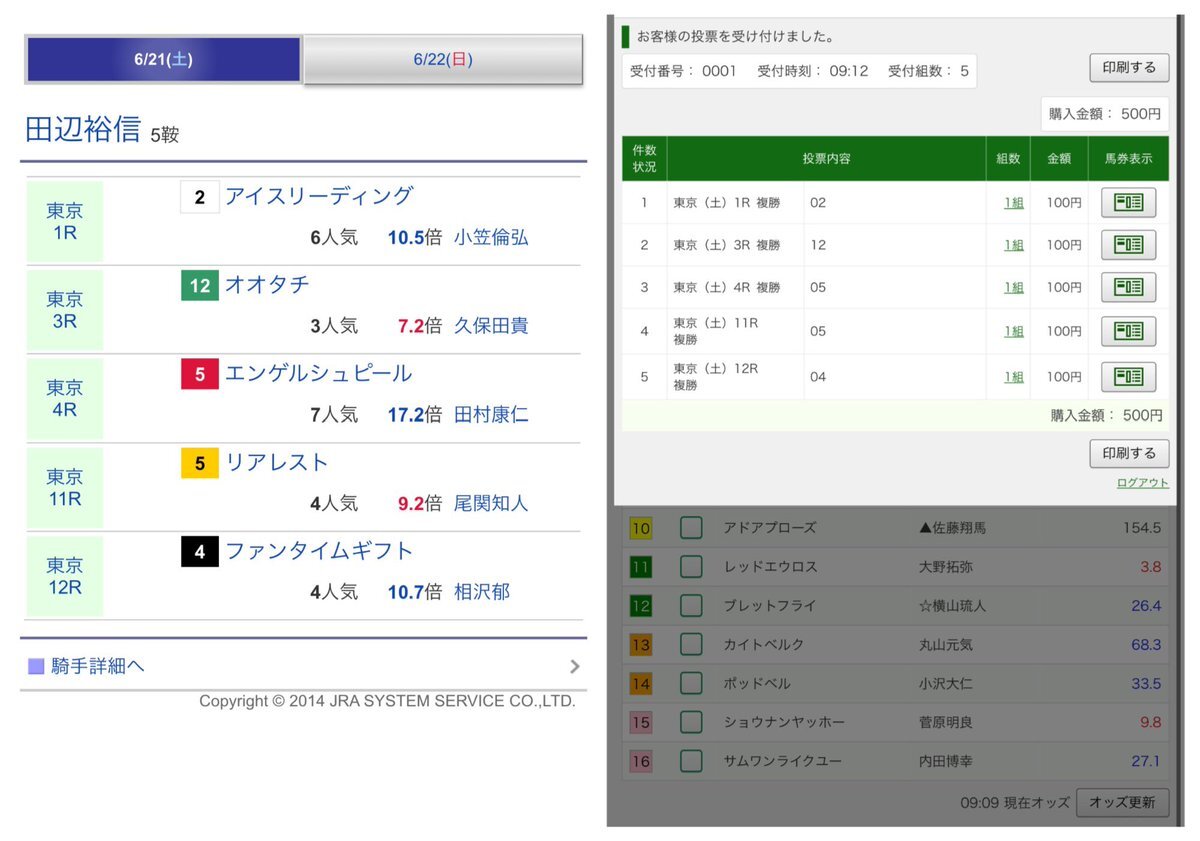Expand the 1組 details for 東京 1R

tap(1013, 203)
